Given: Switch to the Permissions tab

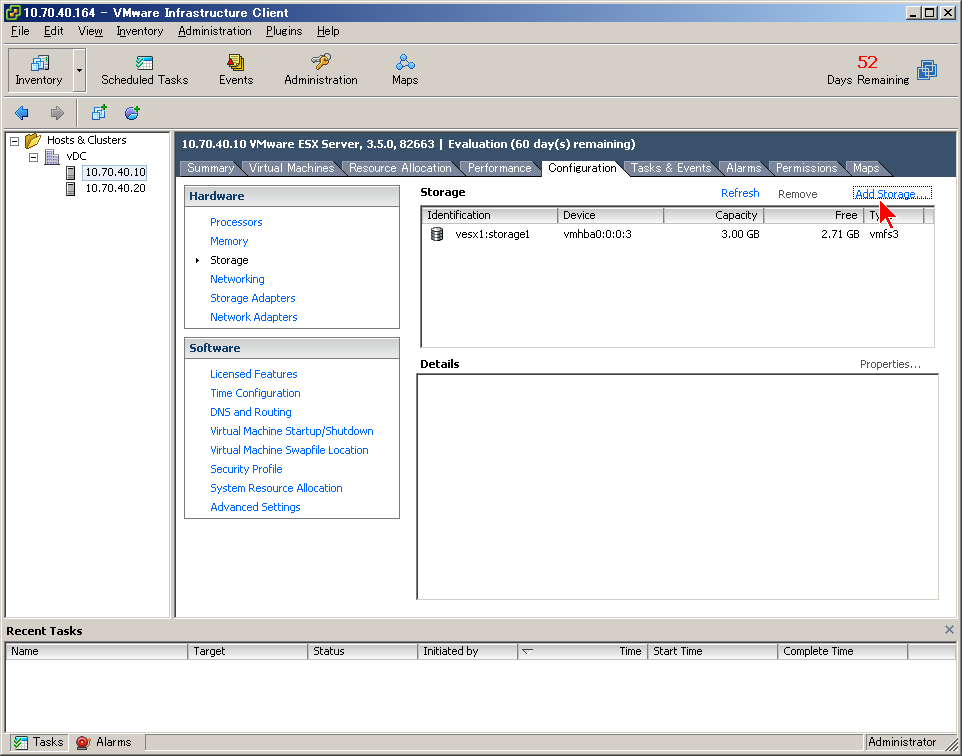Looking at the screenshot, I should pyautogui.click(x=806, y=168).
